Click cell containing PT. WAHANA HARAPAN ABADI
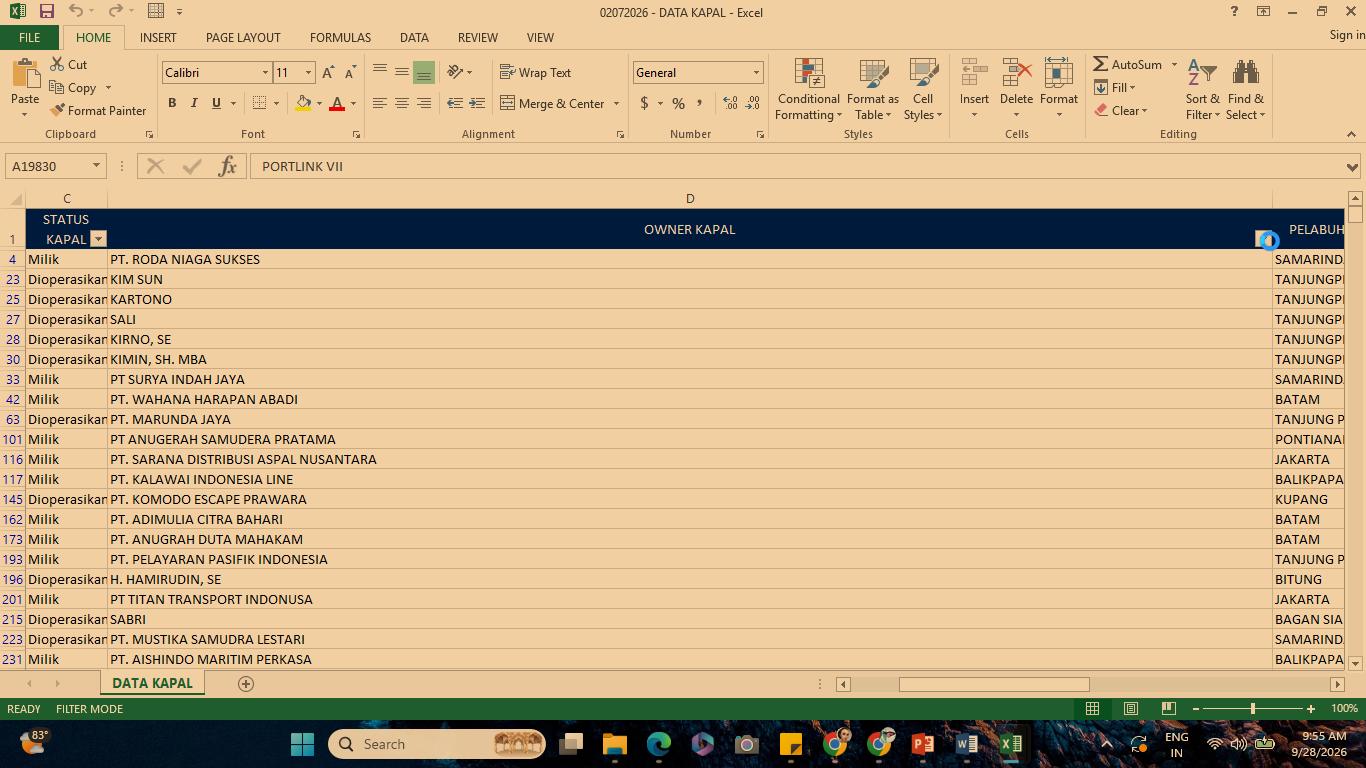This screenshot has height=768, width=1366. point(689,399)
